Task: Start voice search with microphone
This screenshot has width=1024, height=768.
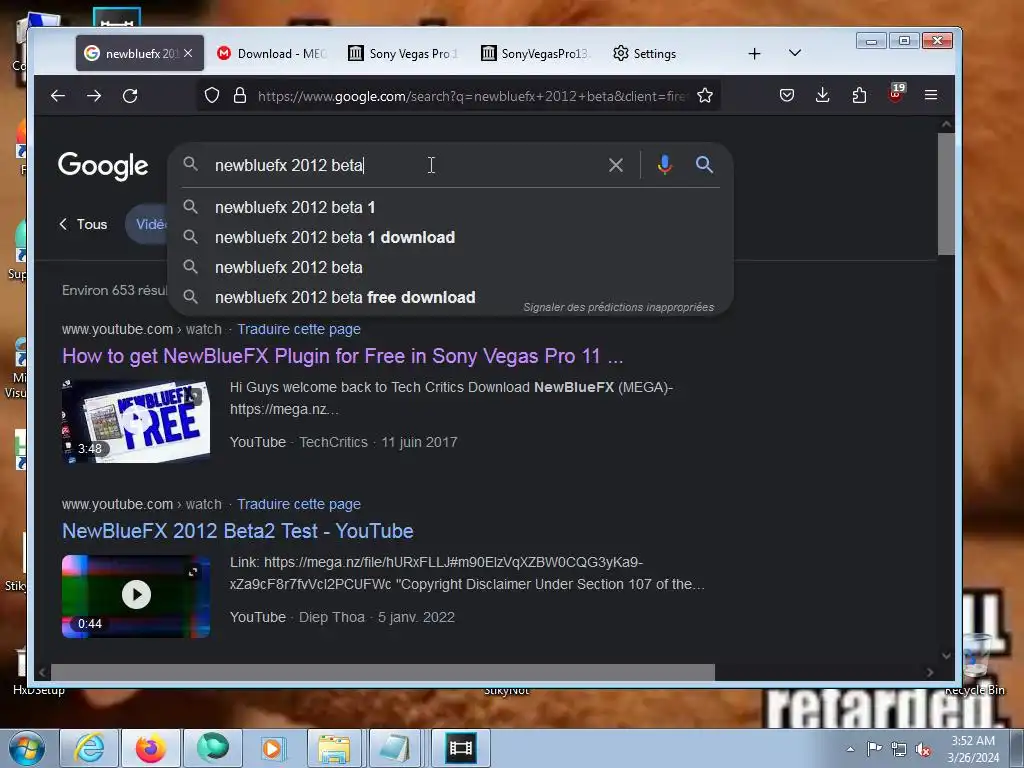Action: pyautogui.click(x=665, y=165)
